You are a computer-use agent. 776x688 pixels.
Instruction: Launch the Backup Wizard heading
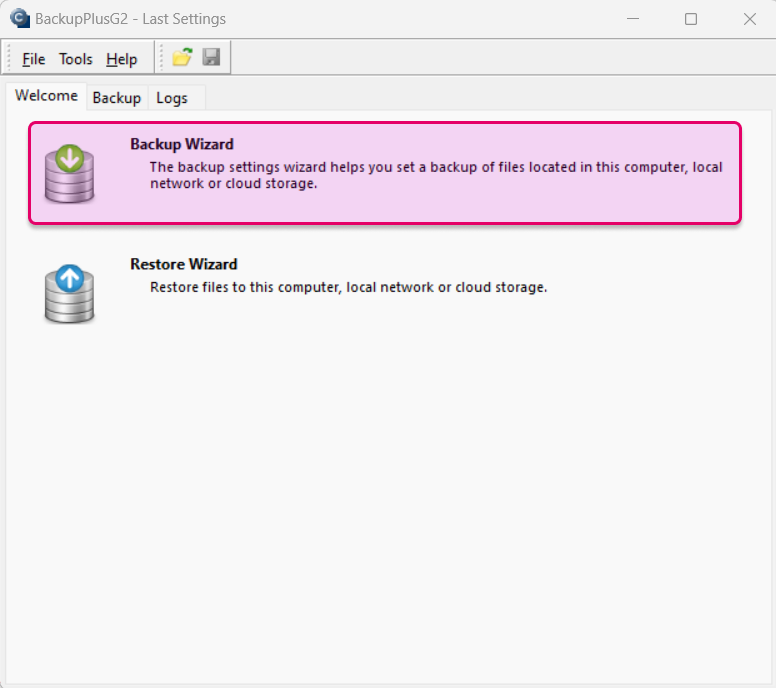click(x=182, y=144)
